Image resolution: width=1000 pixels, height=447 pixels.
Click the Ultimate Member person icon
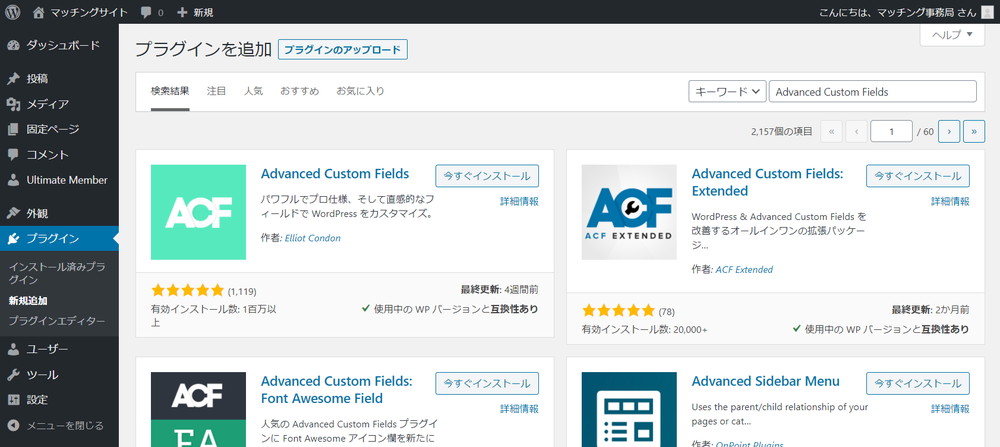tap(13, 180)
